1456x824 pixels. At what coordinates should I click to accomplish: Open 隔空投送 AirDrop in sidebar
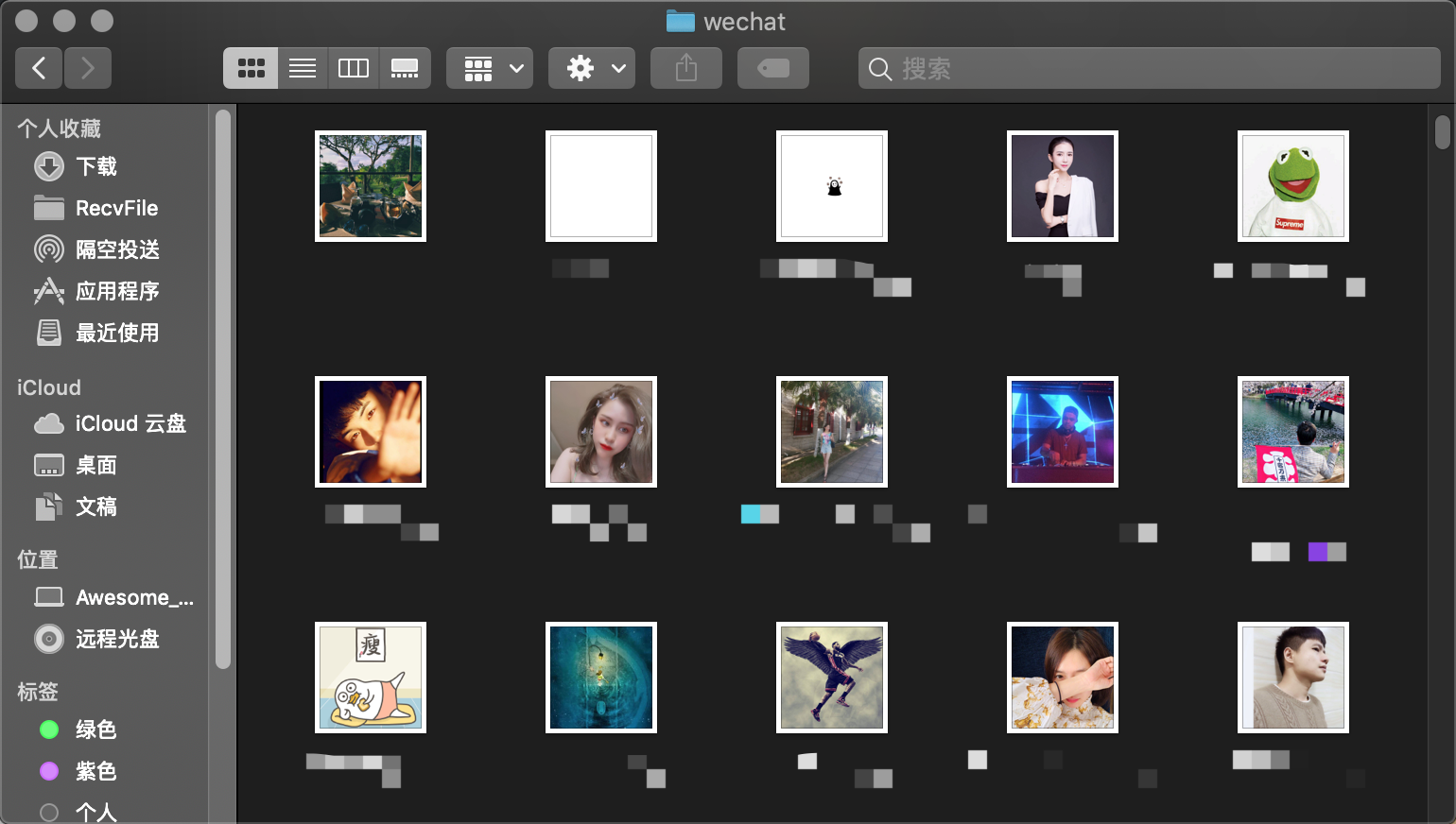point(117,249)
